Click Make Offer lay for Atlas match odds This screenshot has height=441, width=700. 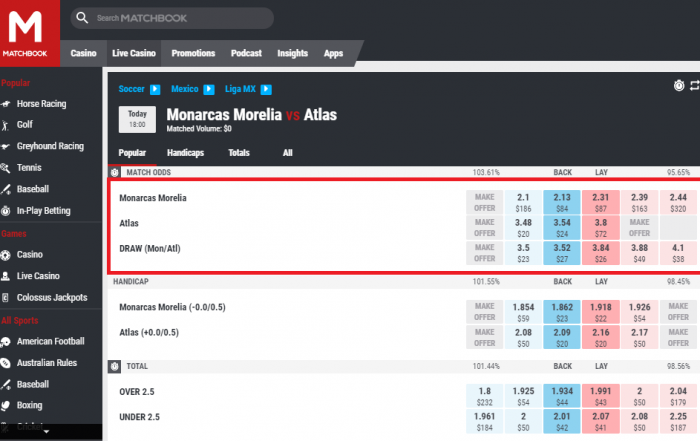639,228
